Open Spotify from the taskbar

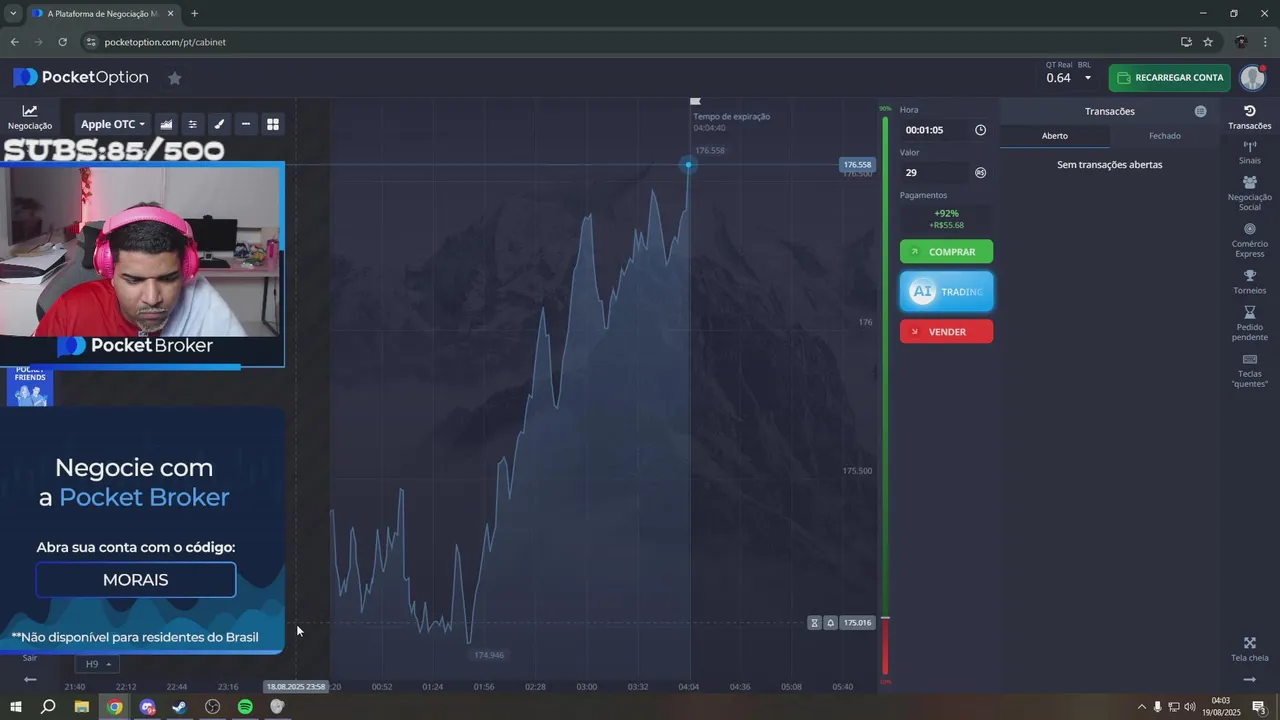[x=245, y=707]
